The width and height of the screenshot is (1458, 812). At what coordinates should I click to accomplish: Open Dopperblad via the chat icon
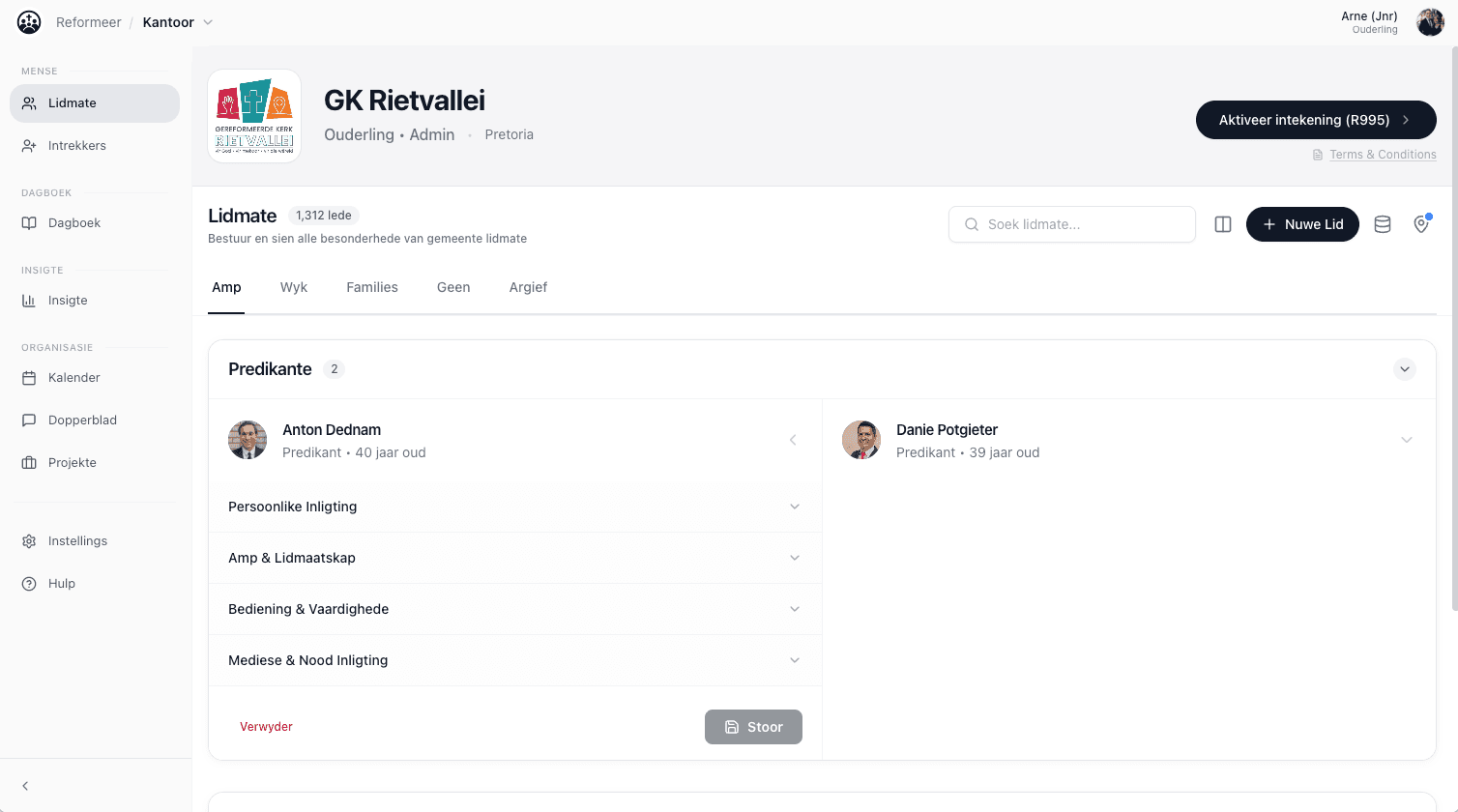point(29,420)
